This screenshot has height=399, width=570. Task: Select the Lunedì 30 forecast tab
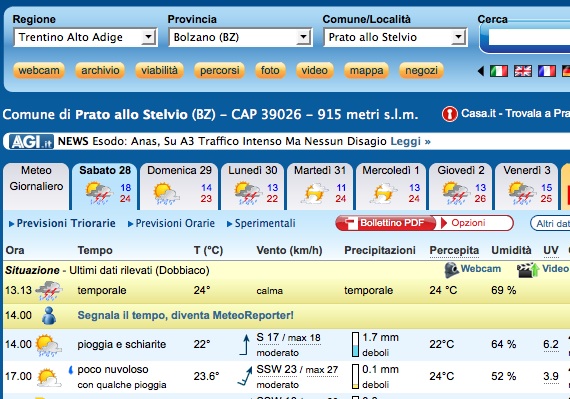(253, 186)
